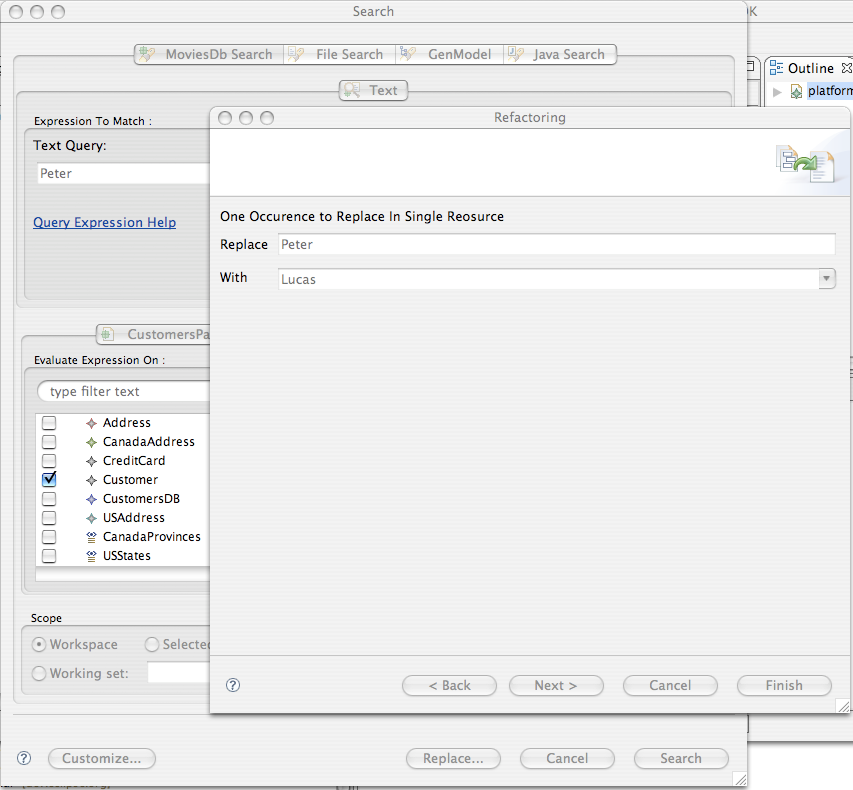
Task: Open the With replacement dropdown
Action: 826,277
